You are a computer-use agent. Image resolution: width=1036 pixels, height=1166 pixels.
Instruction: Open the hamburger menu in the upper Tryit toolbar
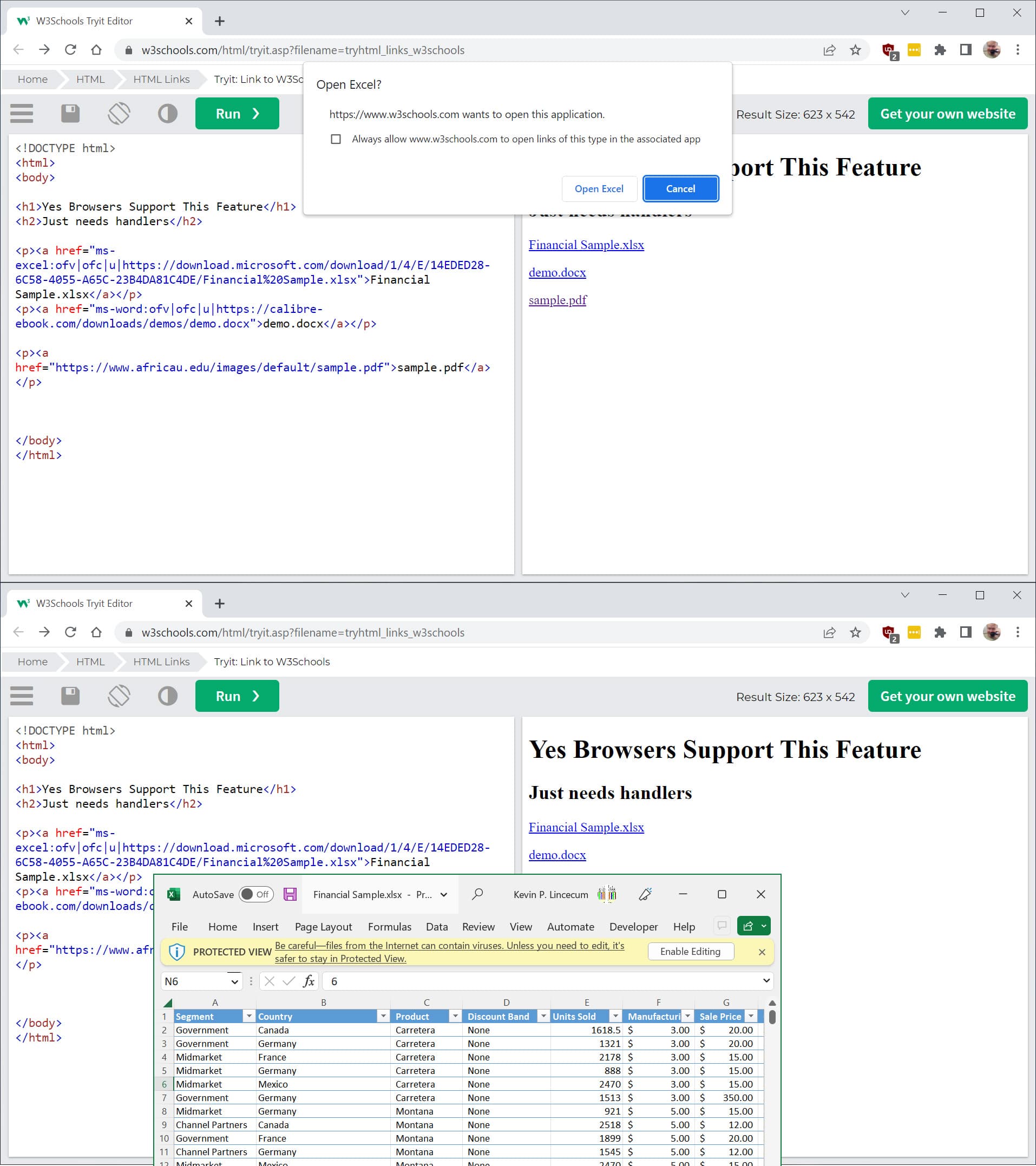click(x=22, y=114)
